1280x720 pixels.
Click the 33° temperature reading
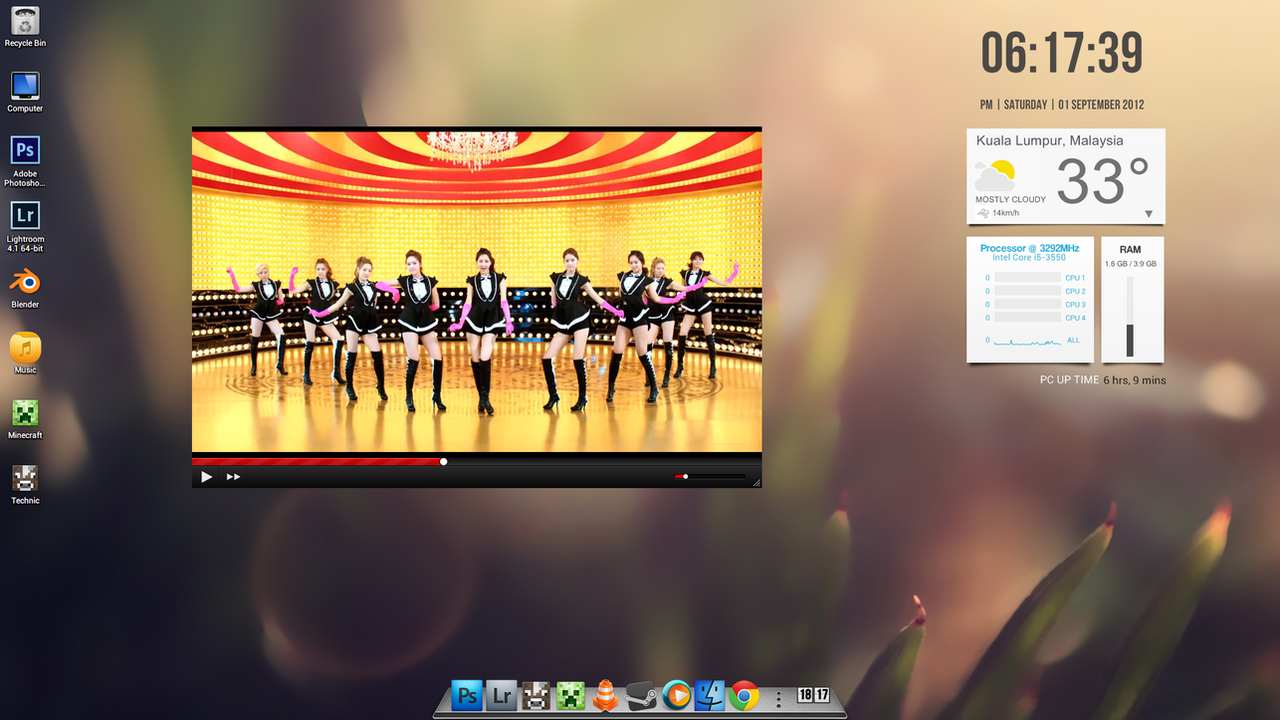point(1103,181)
